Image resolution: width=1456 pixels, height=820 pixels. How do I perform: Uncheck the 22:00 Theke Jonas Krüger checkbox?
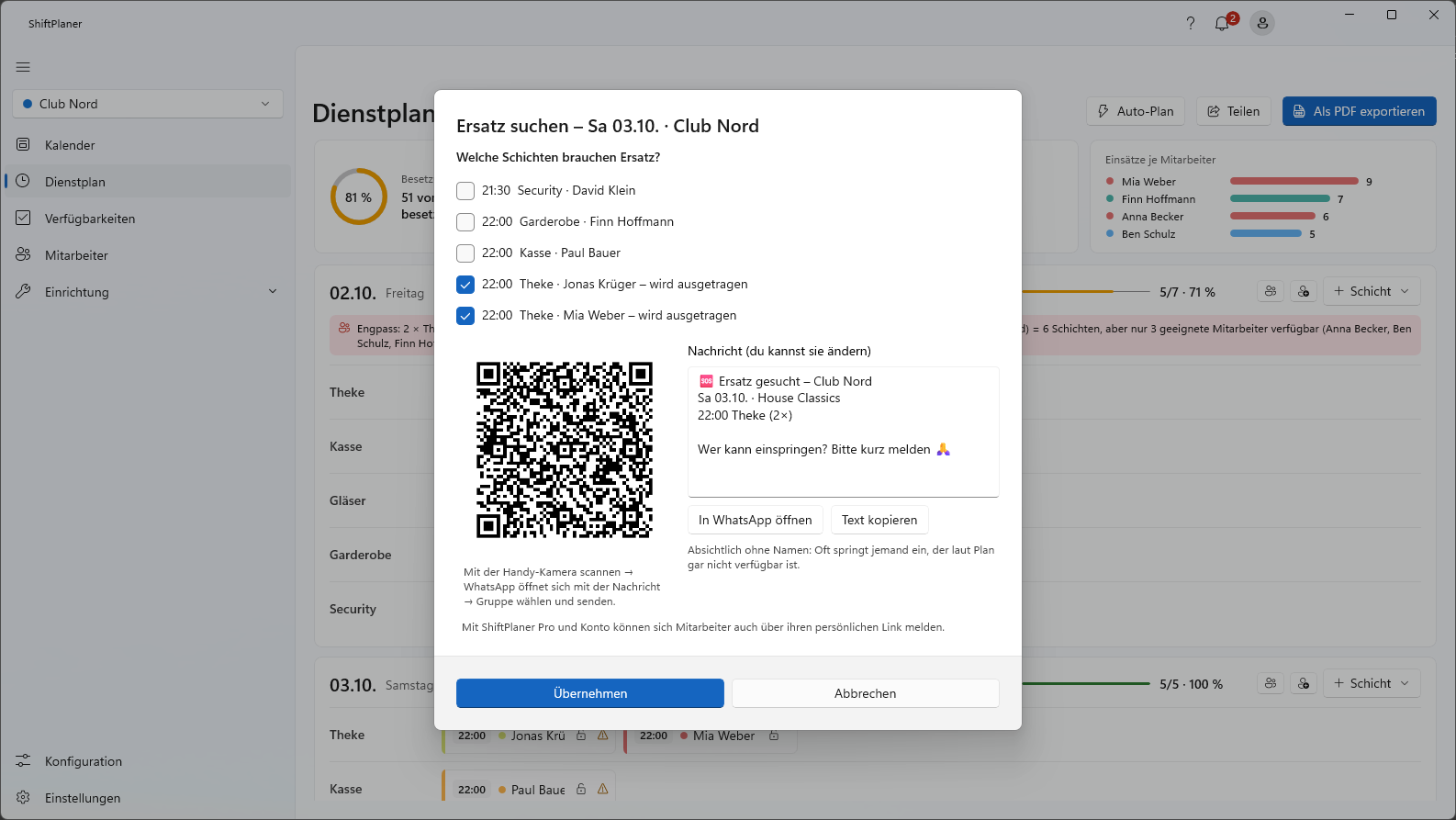click(465, 284)
